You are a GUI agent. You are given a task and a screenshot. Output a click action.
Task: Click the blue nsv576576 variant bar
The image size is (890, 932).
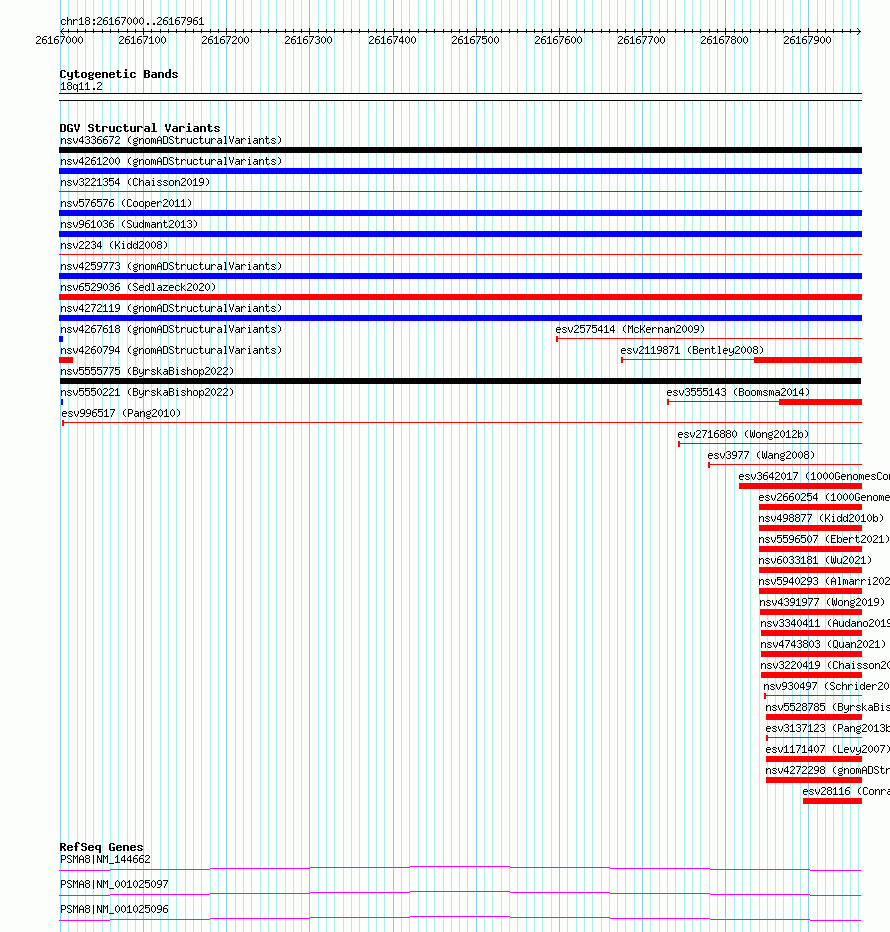coord(461,213)
